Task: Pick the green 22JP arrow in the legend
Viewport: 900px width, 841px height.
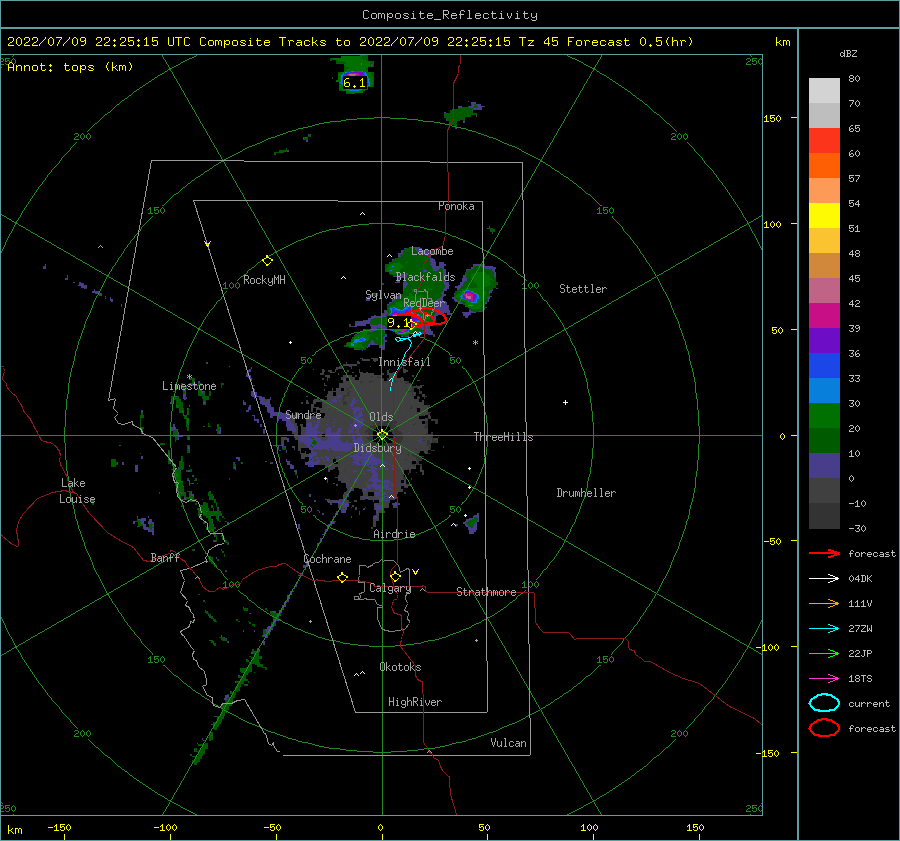Action: (824, 653)
